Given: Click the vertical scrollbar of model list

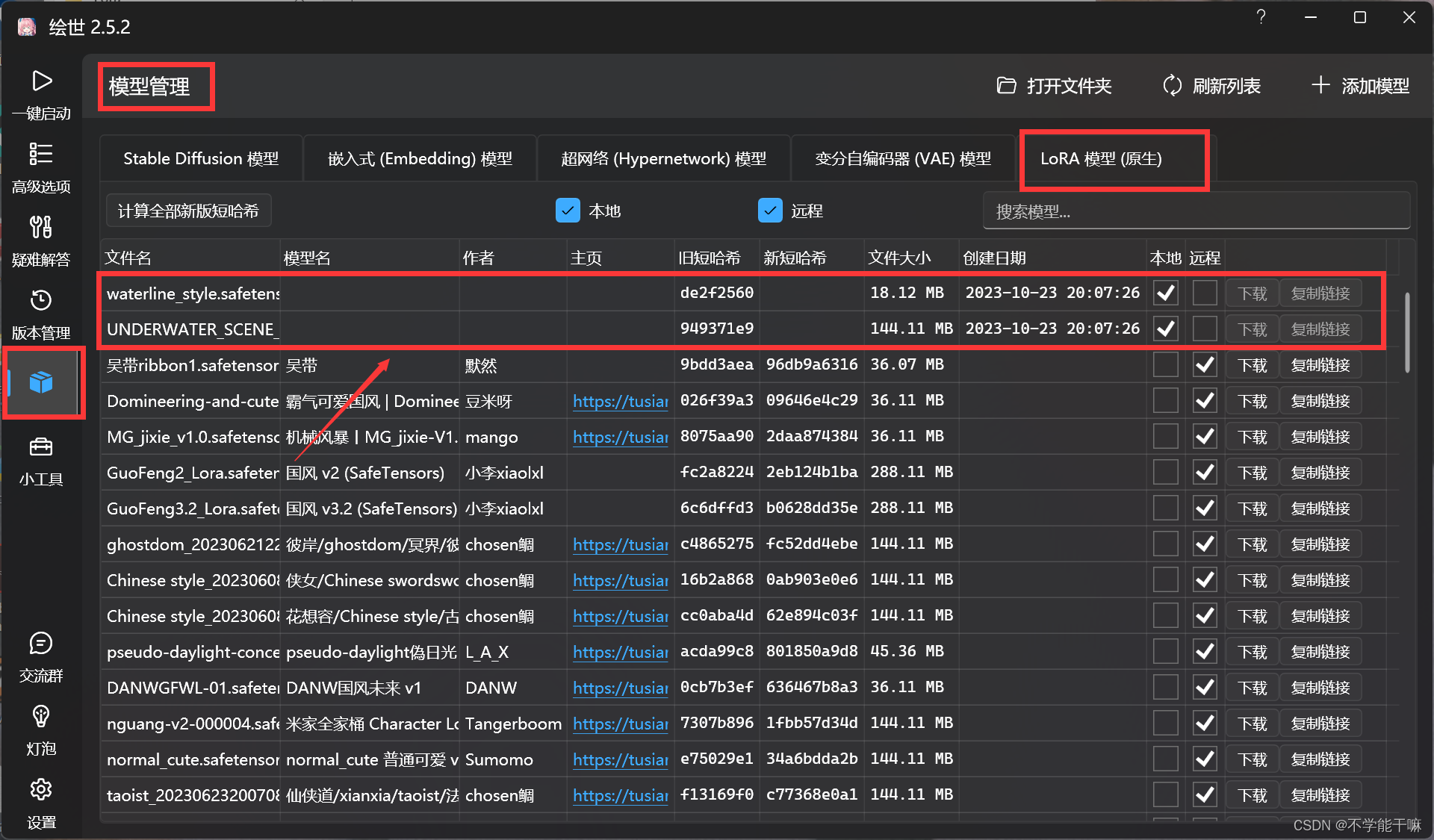Looking at the screenshot, I should point(1407,332).
